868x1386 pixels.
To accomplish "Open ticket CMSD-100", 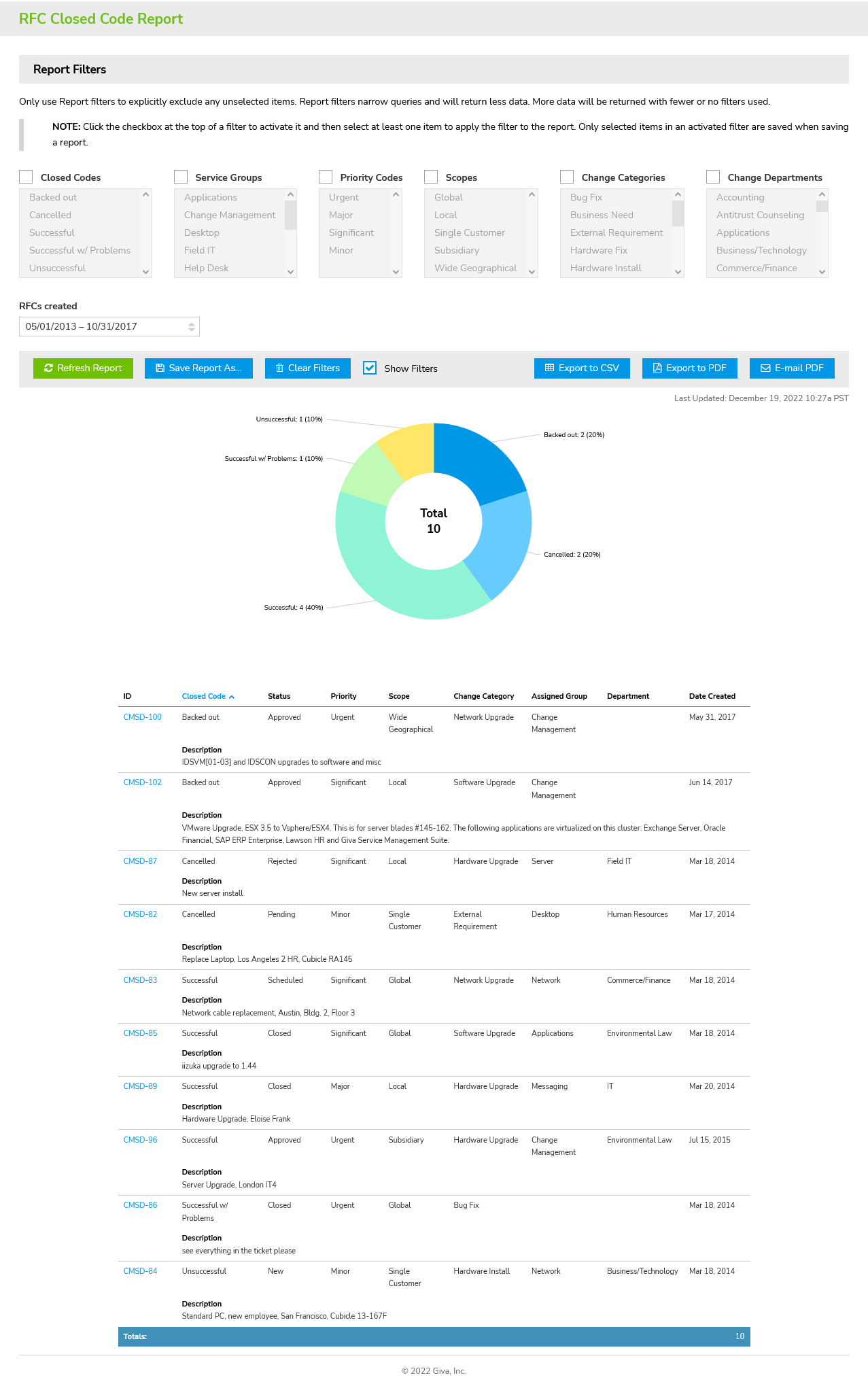I will tap(143, 717).
